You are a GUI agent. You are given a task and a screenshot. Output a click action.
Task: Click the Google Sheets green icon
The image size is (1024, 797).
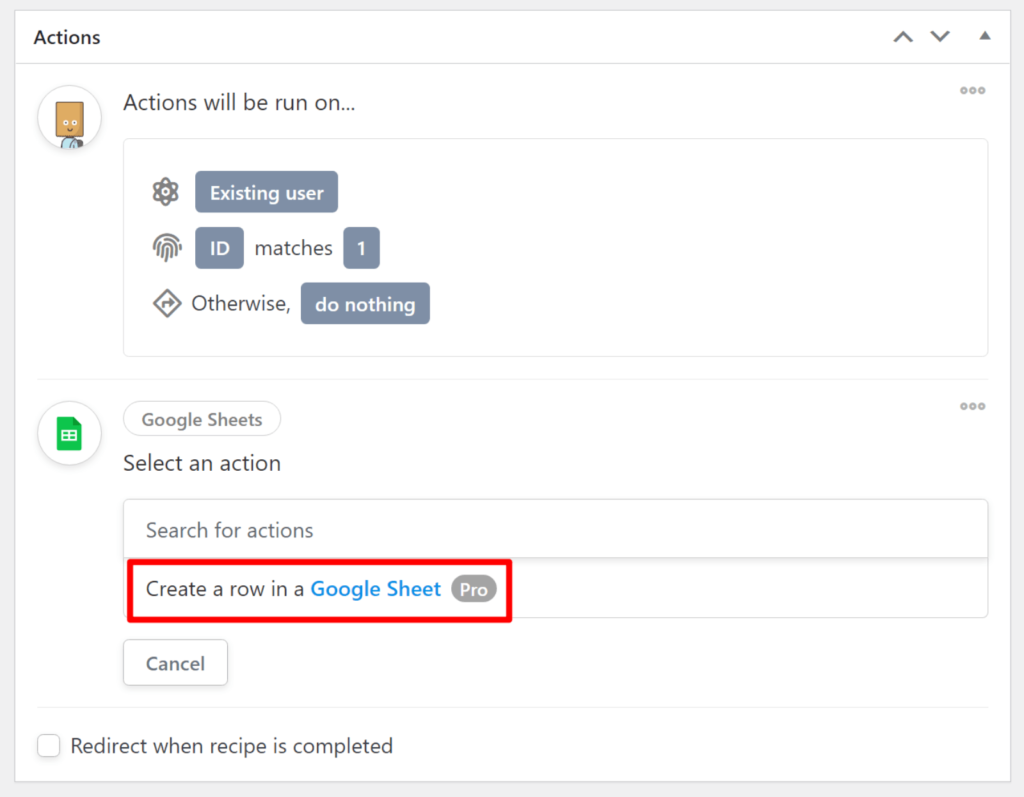coord(69,434)
